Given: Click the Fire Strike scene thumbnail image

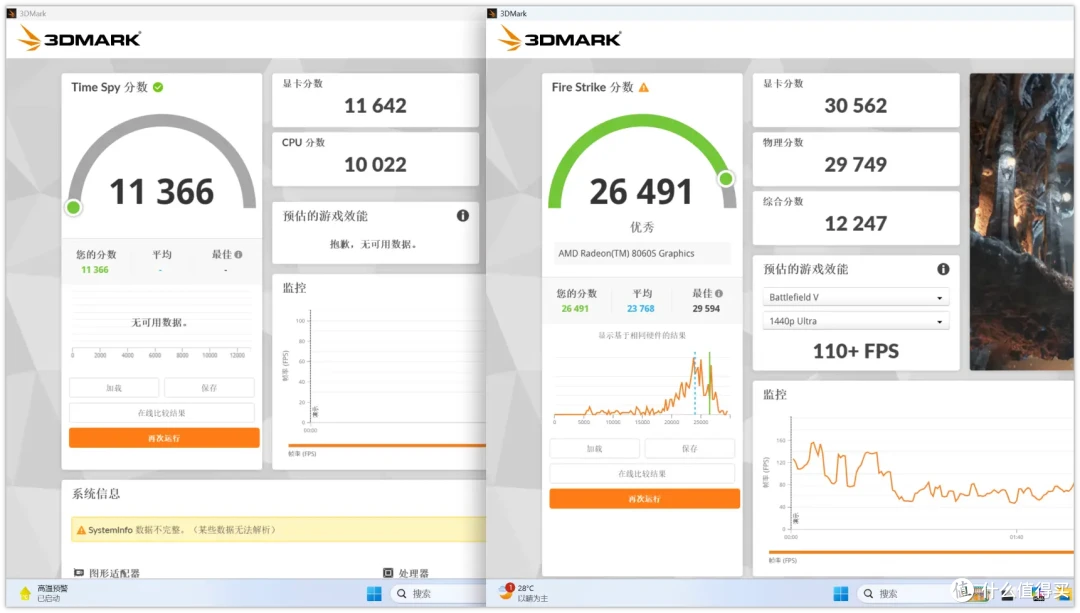Looking at the screenshot, I should click(1021, 222).
